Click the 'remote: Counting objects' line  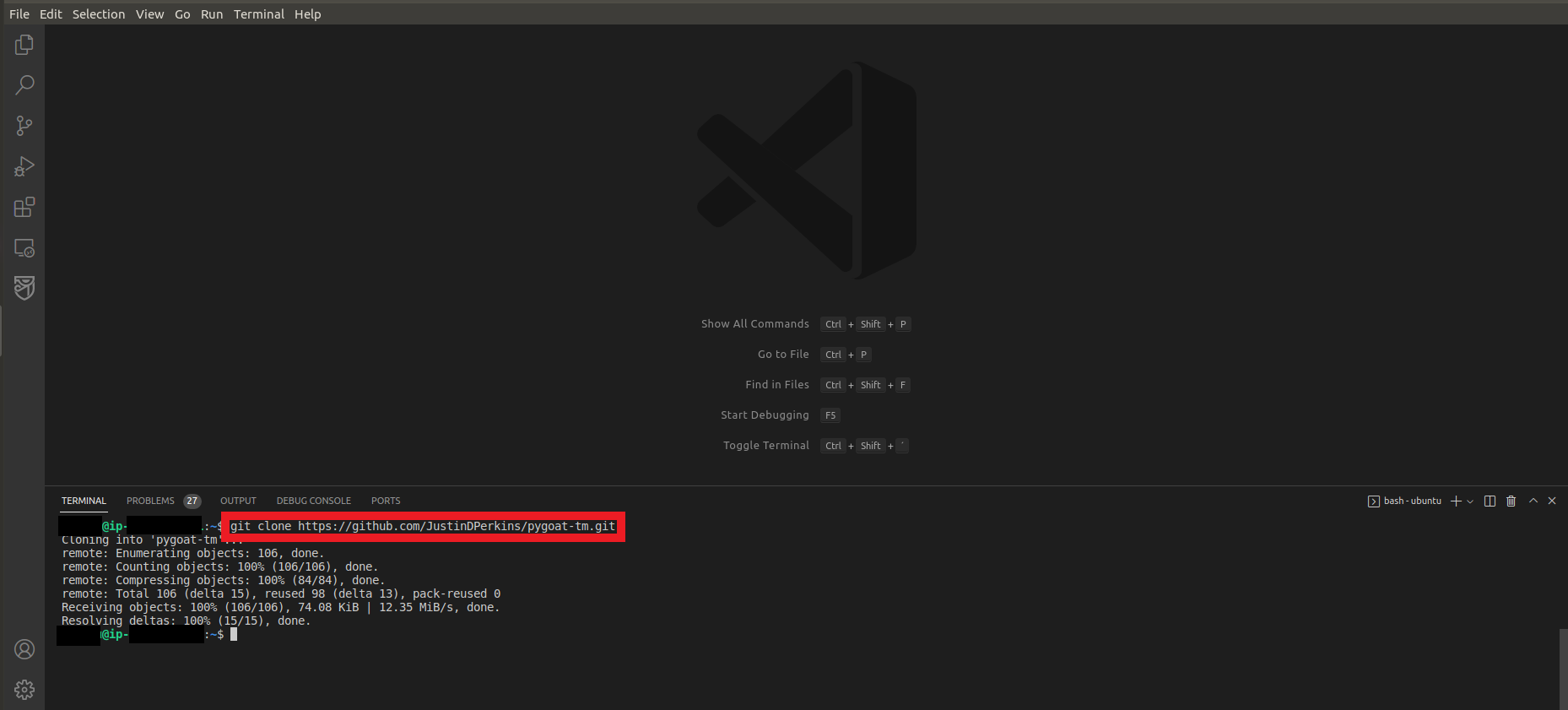tap(220, 567)
